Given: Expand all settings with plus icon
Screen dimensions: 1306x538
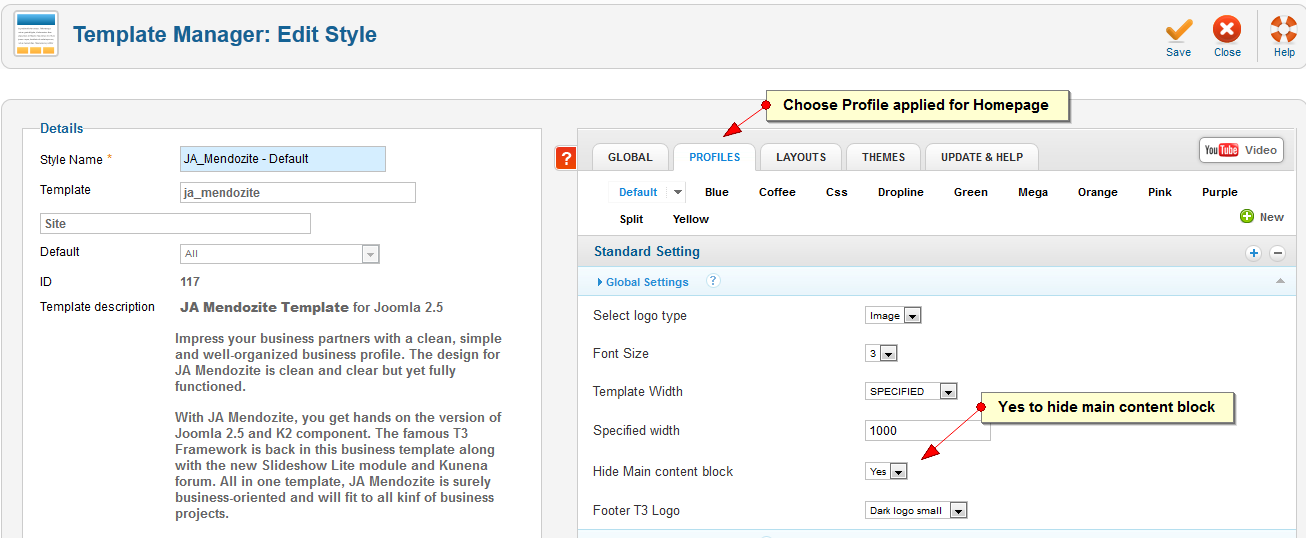Looking at the screenshot, I should pos(1253,253).
